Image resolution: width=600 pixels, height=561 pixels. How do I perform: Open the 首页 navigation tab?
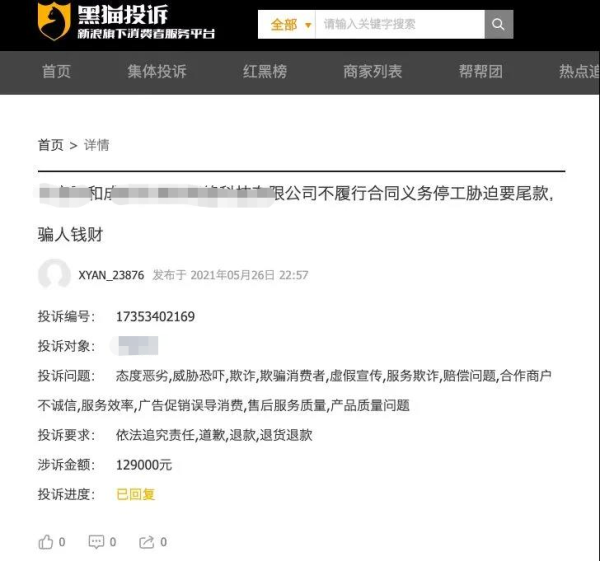(x=57, y=72)
